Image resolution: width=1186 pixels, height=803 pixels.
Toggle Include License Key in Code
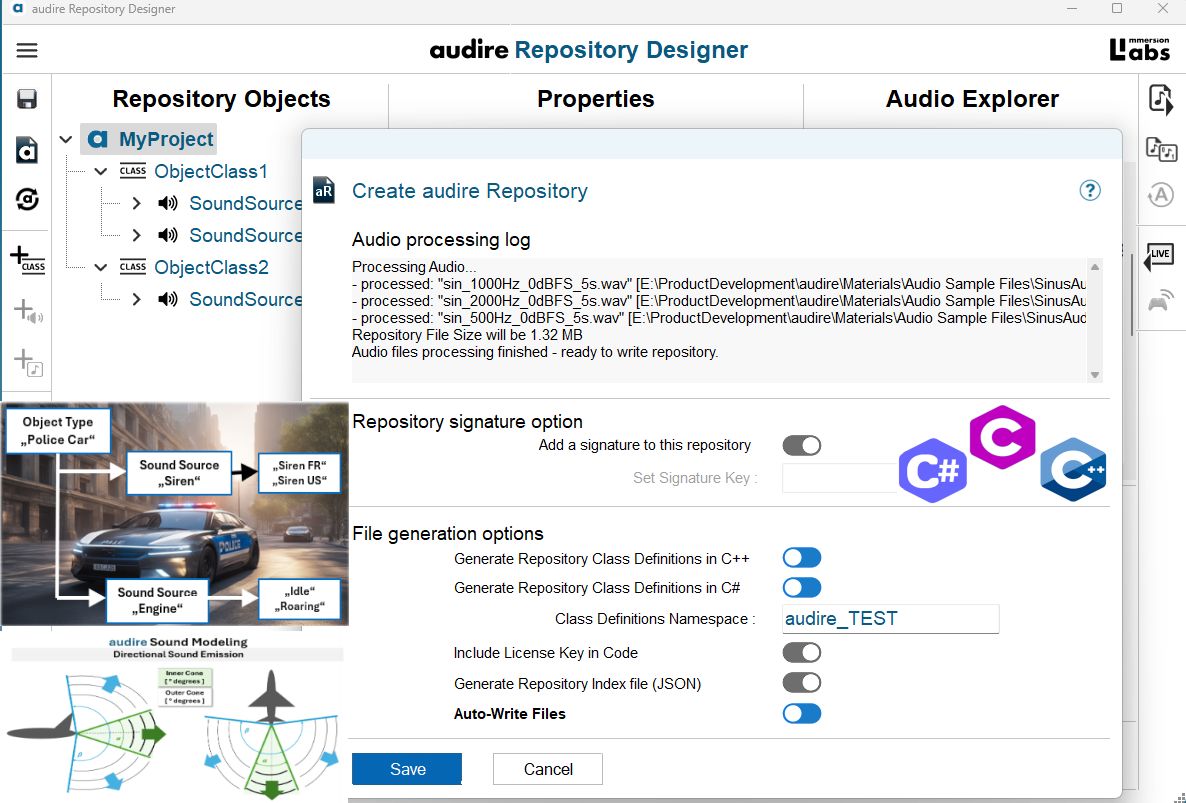802,653
